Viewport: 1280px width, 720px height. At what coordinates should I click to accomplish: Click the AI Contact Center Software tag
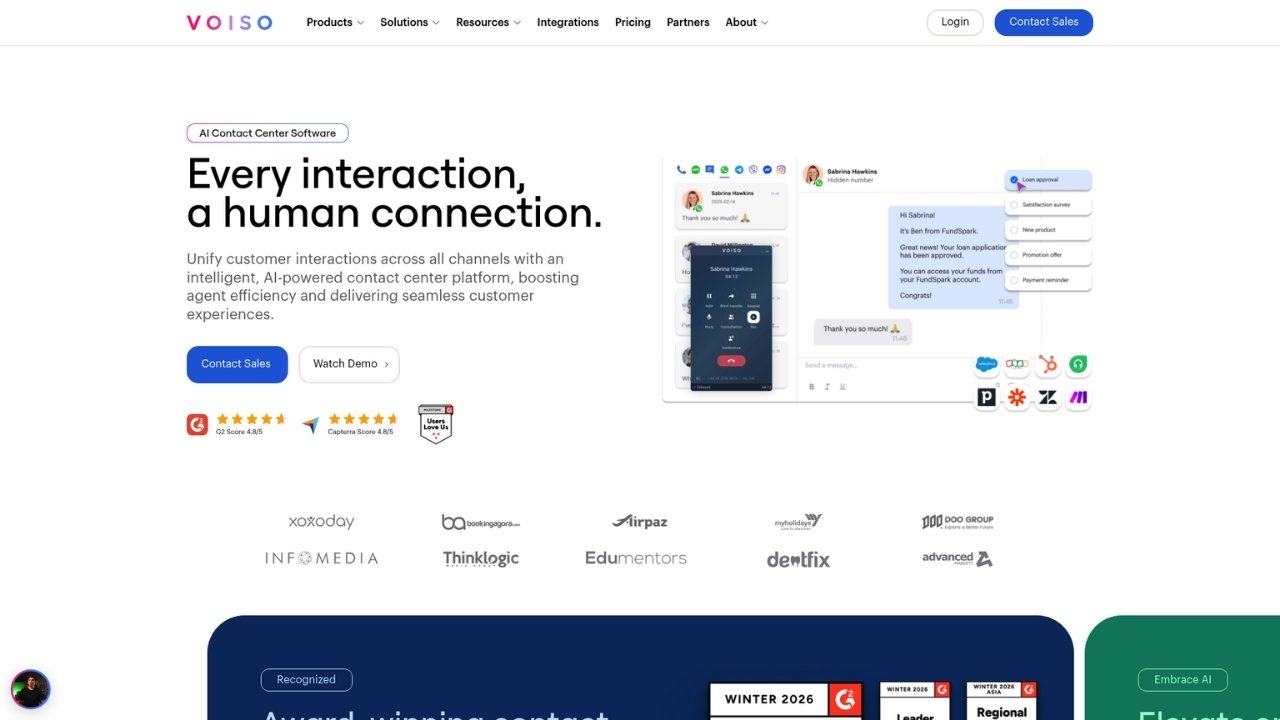pos(268,133)
